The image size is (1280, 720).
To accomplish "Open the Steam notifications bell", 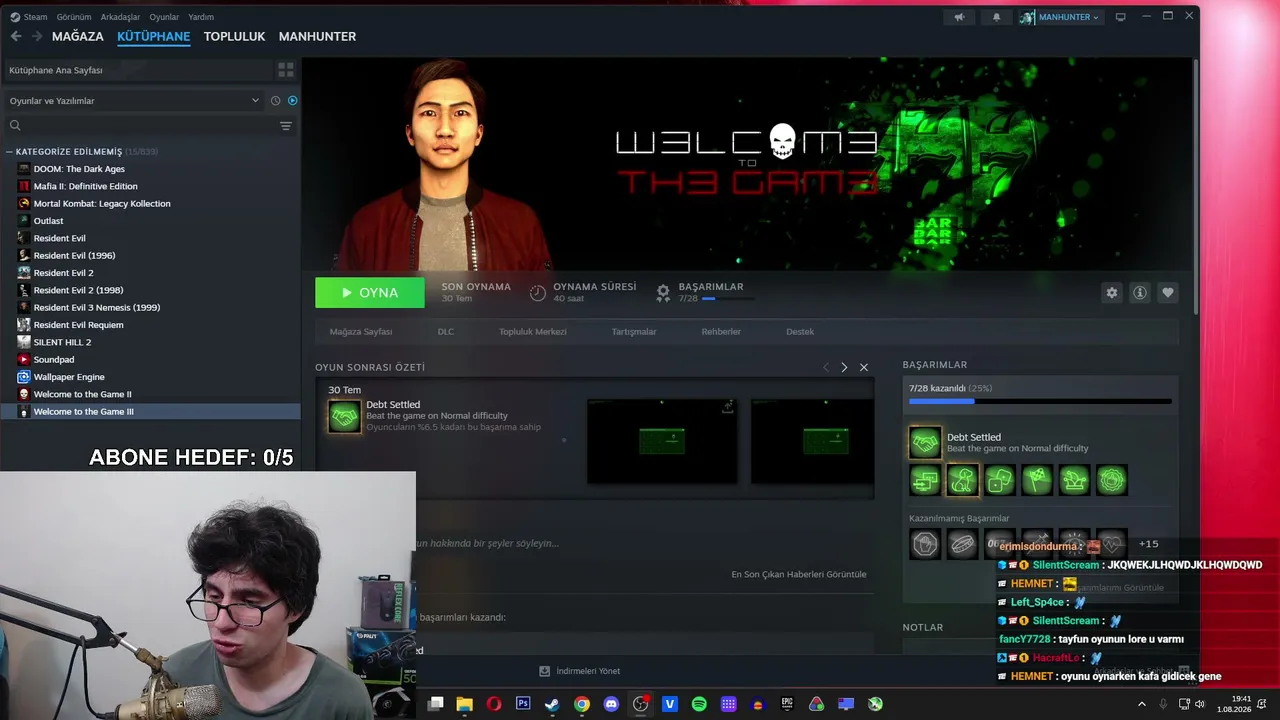I will tap(996, 17).
